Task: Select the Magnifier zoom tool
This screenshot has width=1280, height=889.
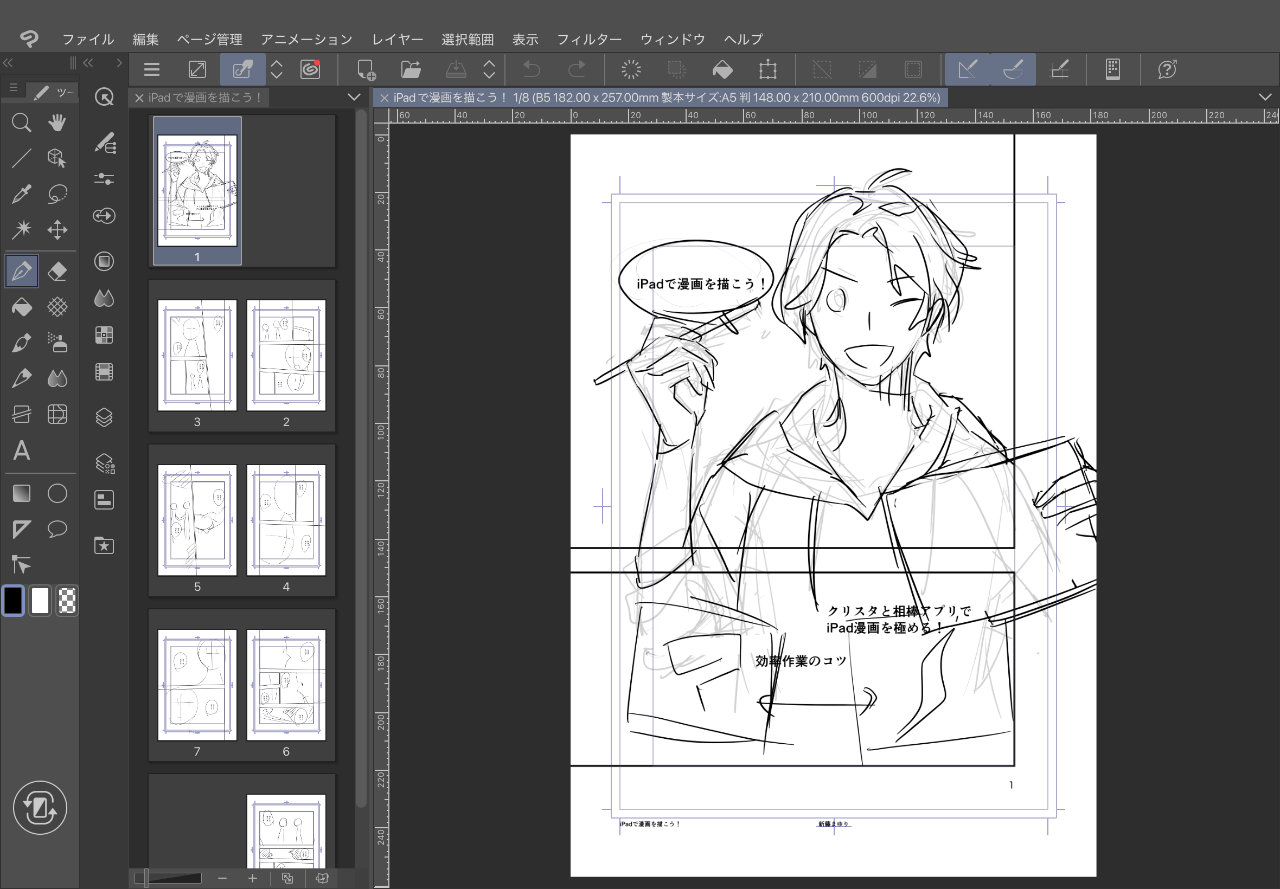Action: coord(21,123)
